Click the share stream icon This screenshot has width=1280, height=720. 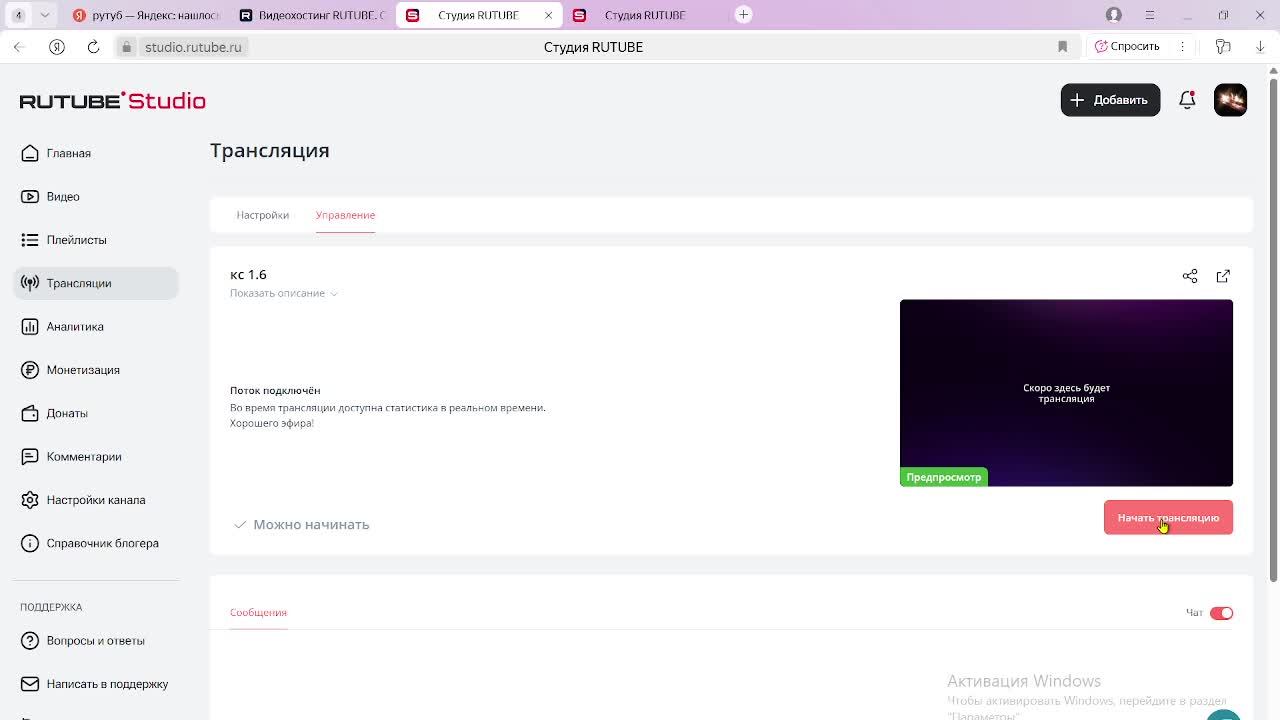(x=1190, y=276)
